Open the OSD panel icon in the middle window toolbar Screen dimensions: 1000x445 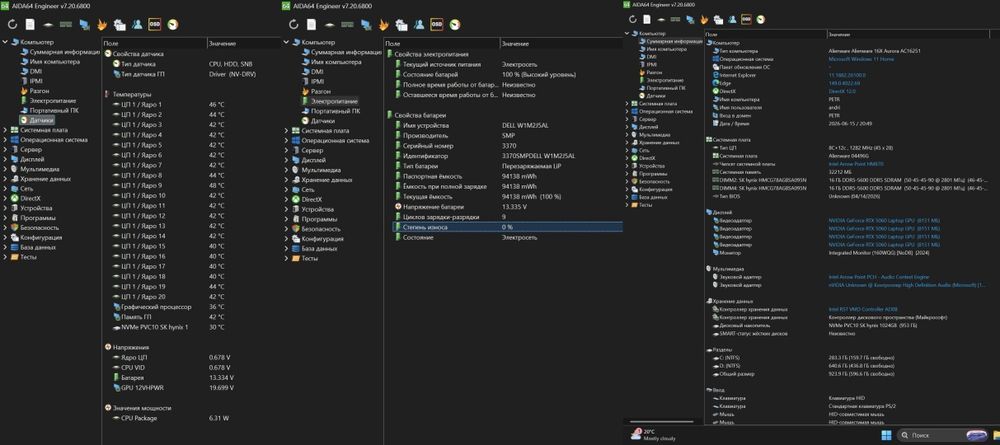point(437,24)
